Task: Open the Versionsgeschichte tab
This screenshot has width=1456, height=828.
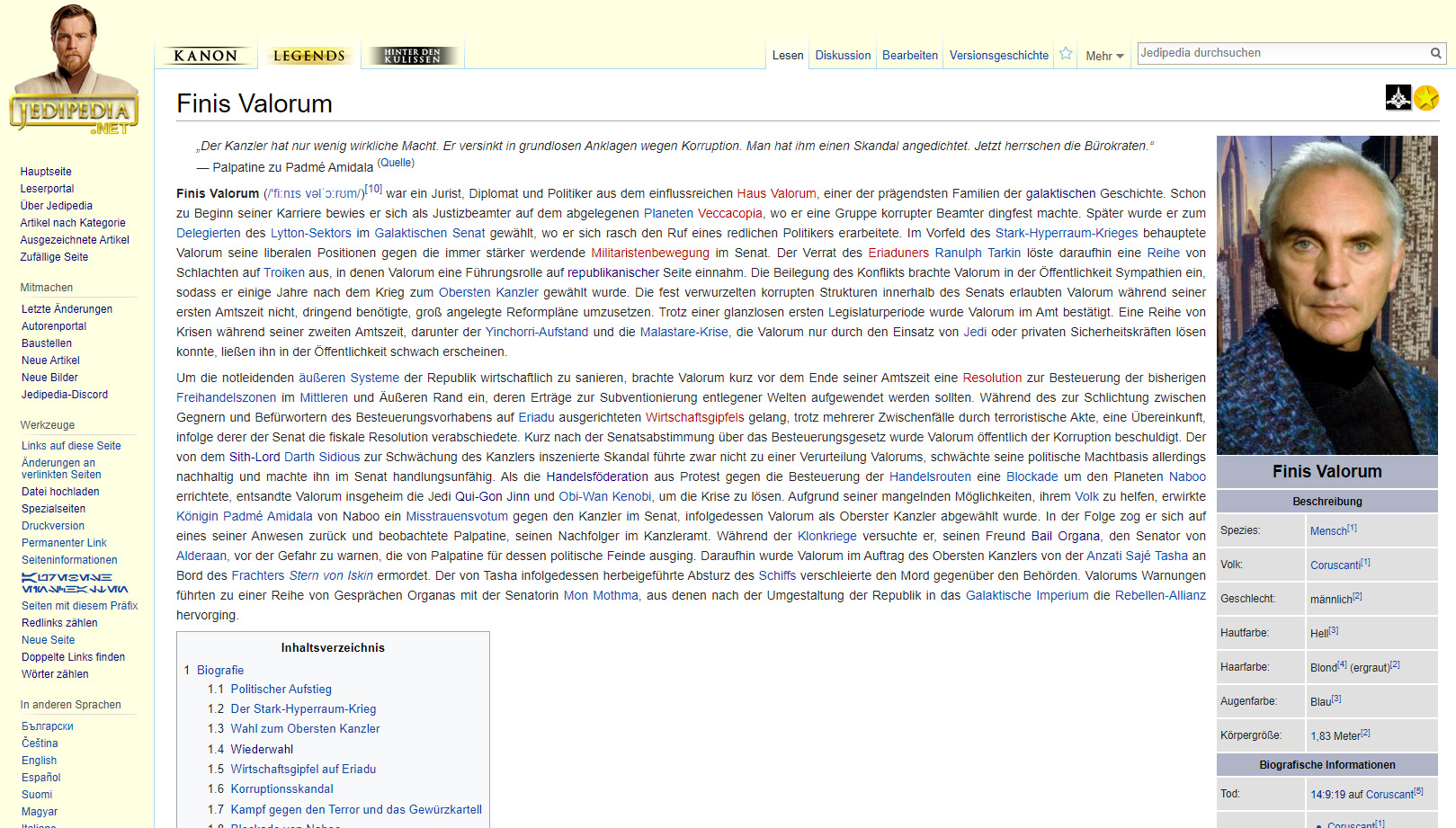Action: [x=999, y=56]
